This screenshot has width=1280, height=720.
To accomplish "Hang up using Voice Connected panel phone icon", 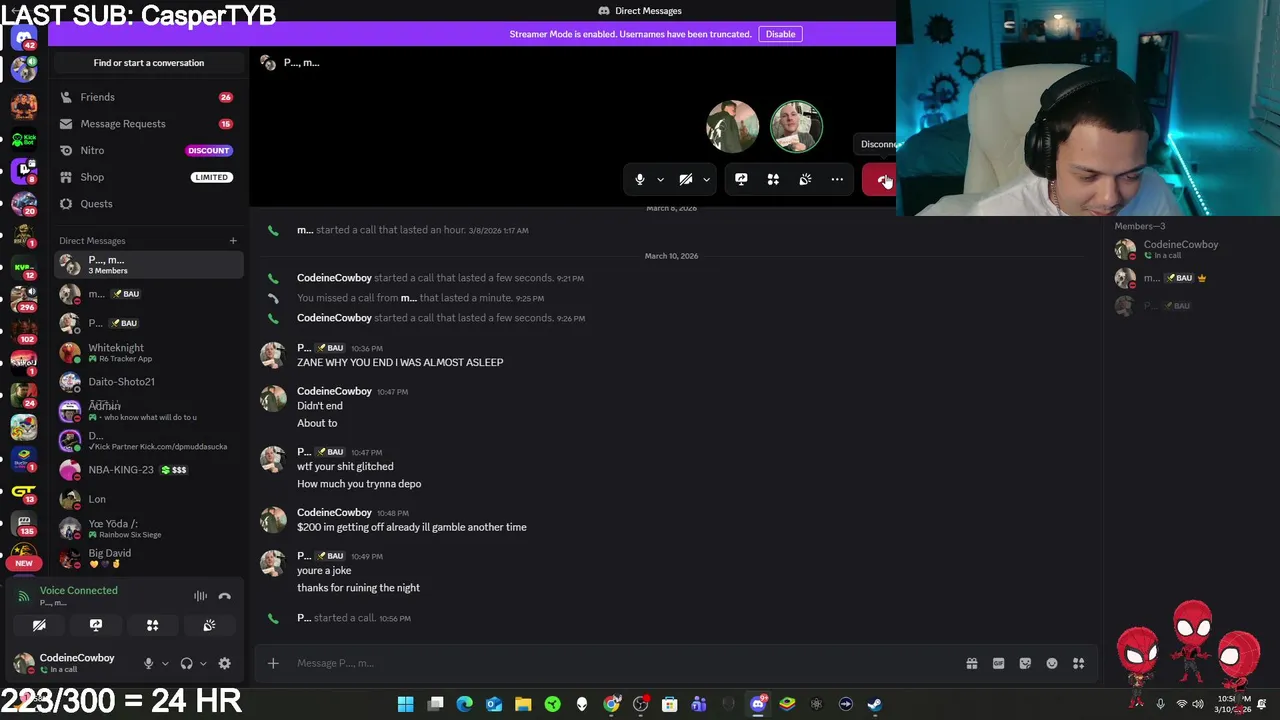I will point(225,596).
